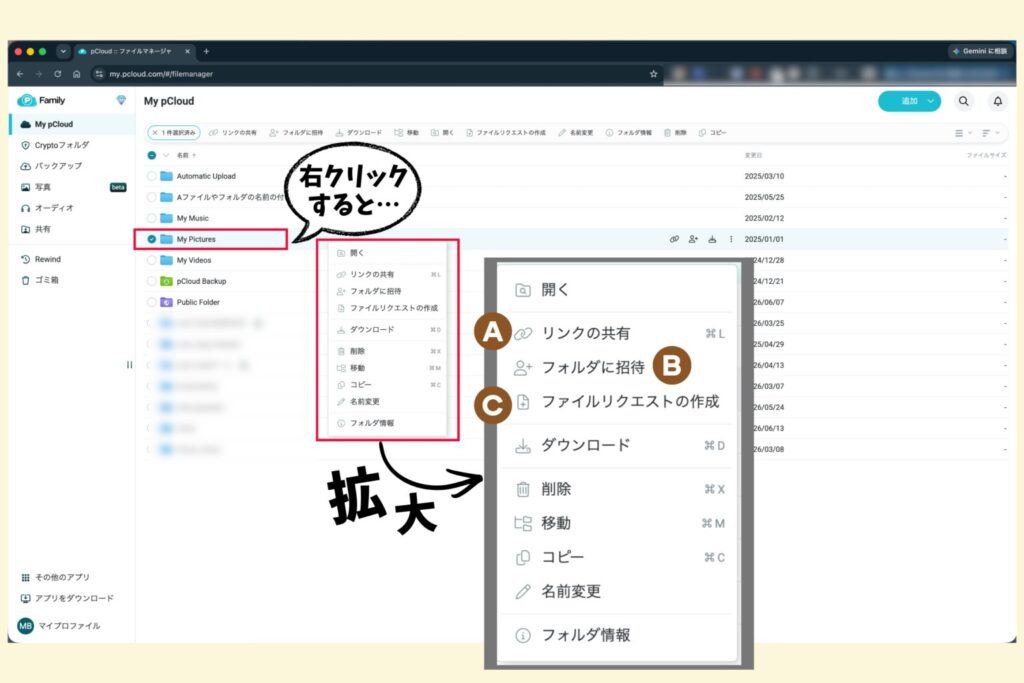Image resolution: width=1024 pixels, height=683 pixels.
Task: Choose ファイルリクエストの作成 in small context menu
Action: (x=387, y=308)
